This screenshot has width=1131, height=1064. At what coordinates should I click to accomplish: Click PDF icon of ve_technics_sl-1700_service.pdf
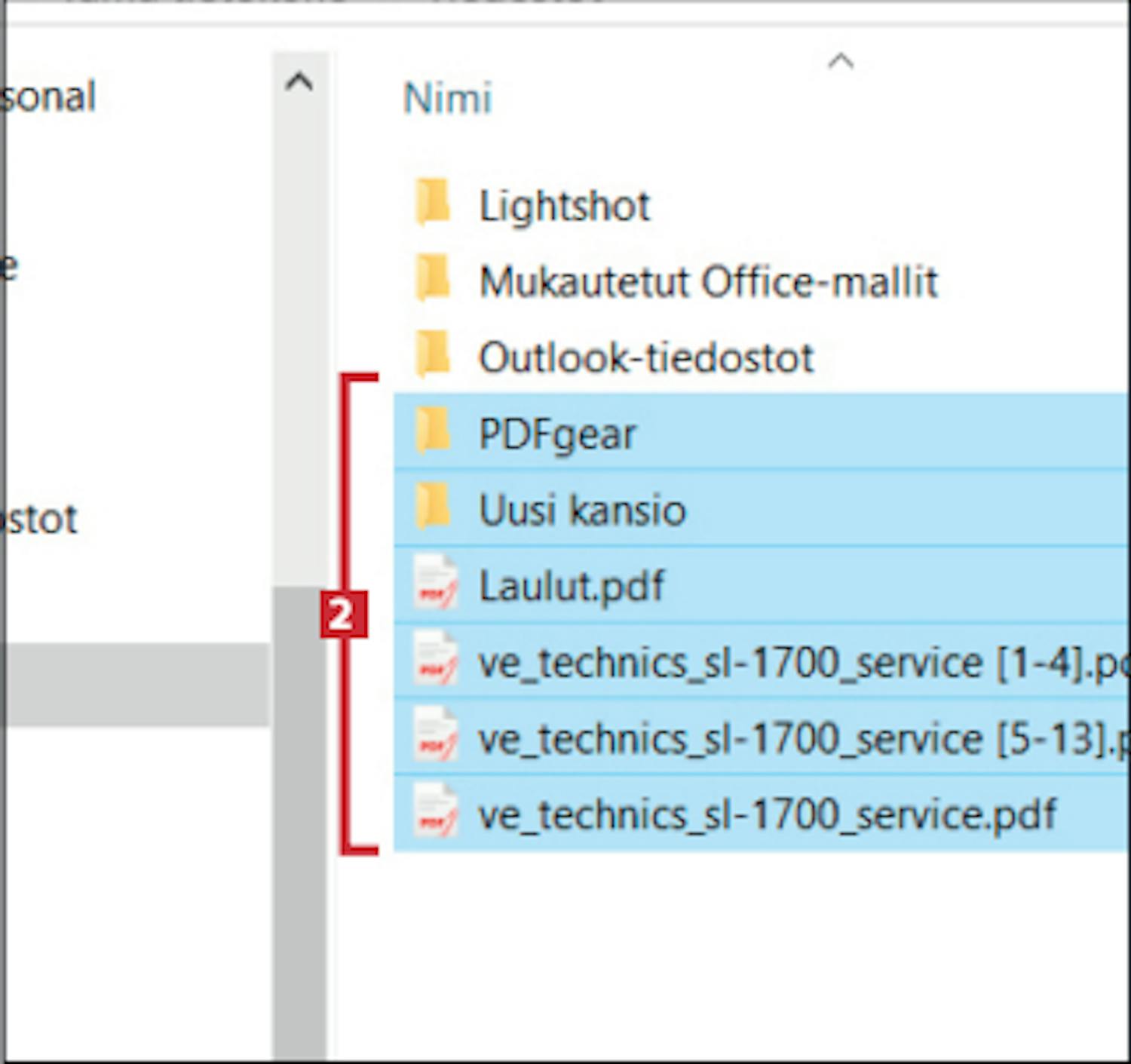pos(435,814)
